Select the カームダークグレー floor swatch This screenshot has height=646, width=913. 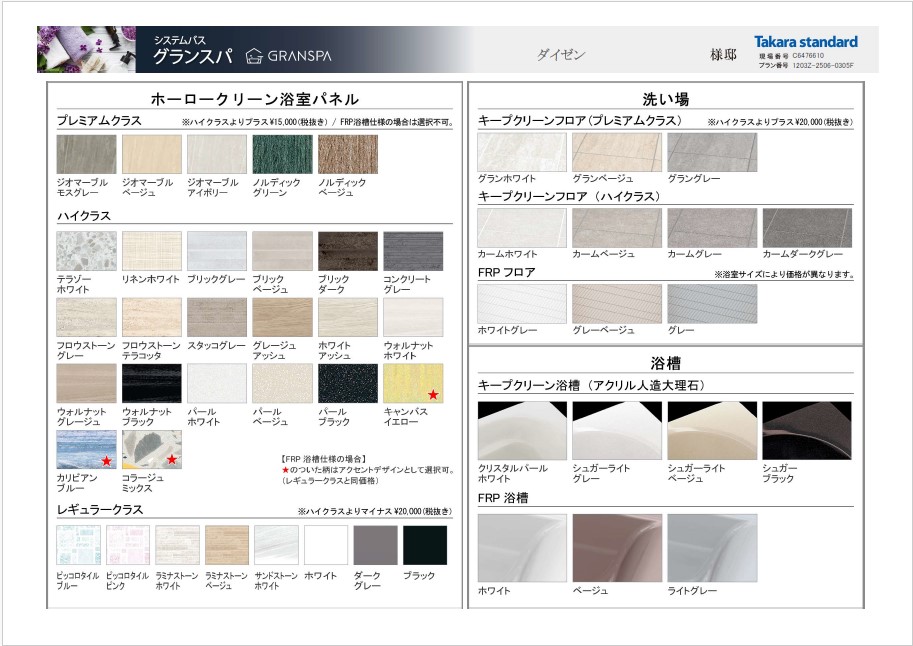click(807, 228)
